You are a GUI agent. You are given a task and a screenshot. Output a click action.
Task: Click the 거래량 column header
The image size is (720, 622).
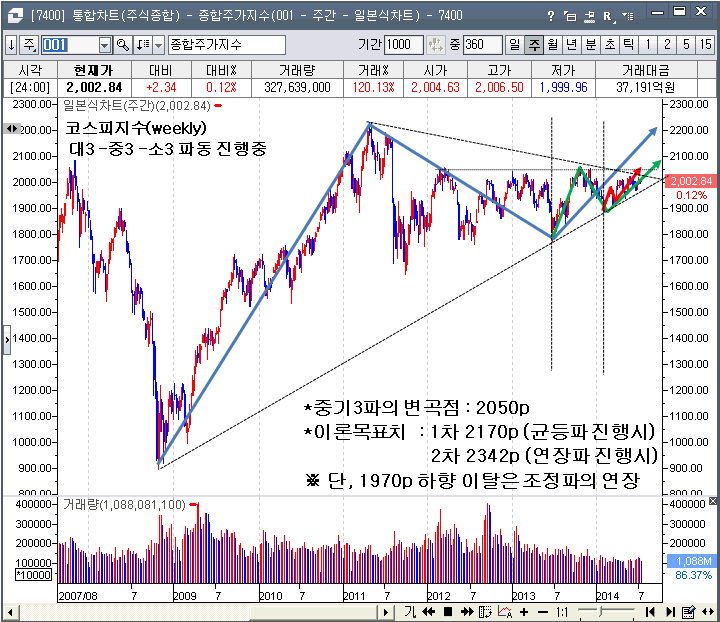point(297,70)
